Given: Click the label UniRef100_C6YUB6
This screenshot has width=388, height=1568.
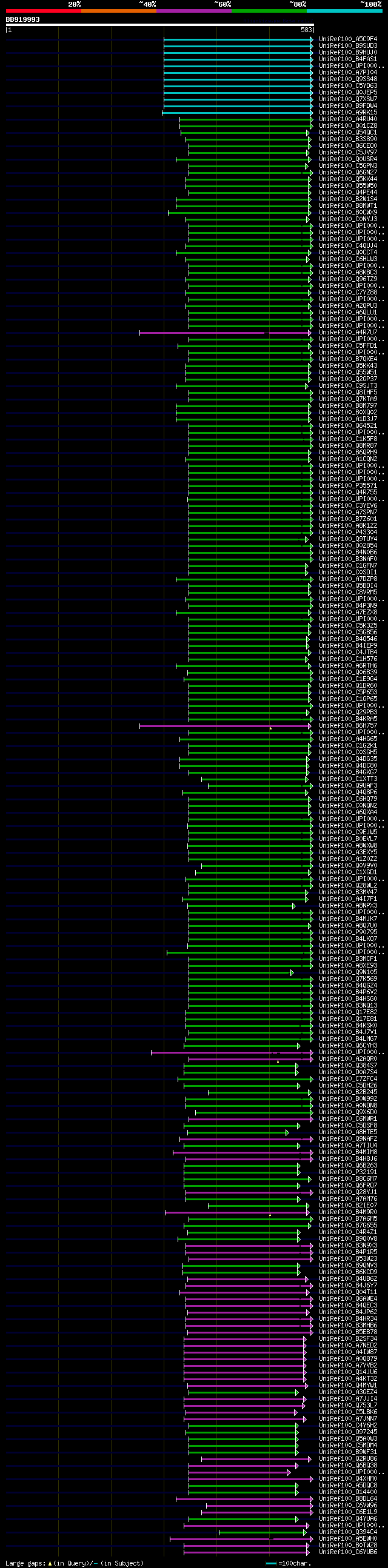Looking at the screenshot, I should 348,1552.
